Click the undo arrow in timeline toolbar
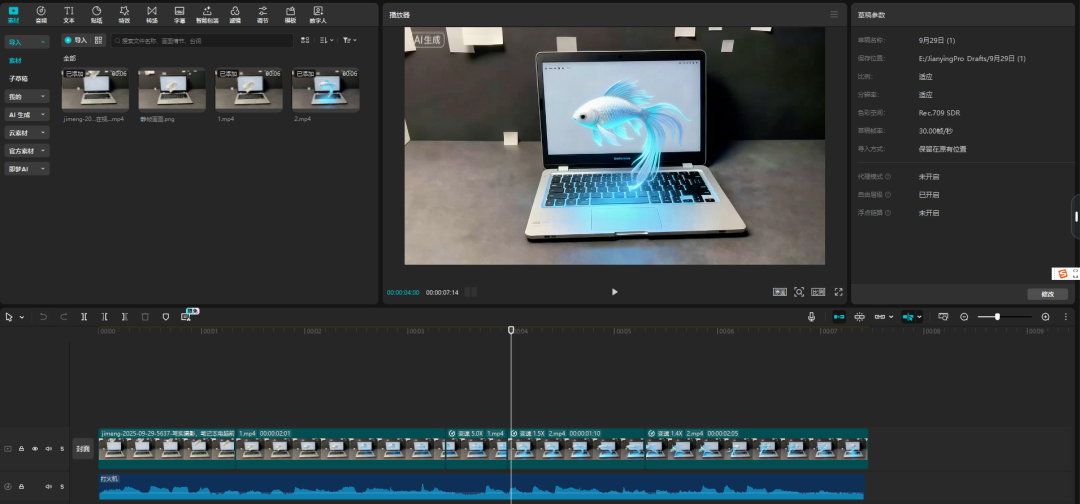Screen dimensions: 1080x504 43,316
